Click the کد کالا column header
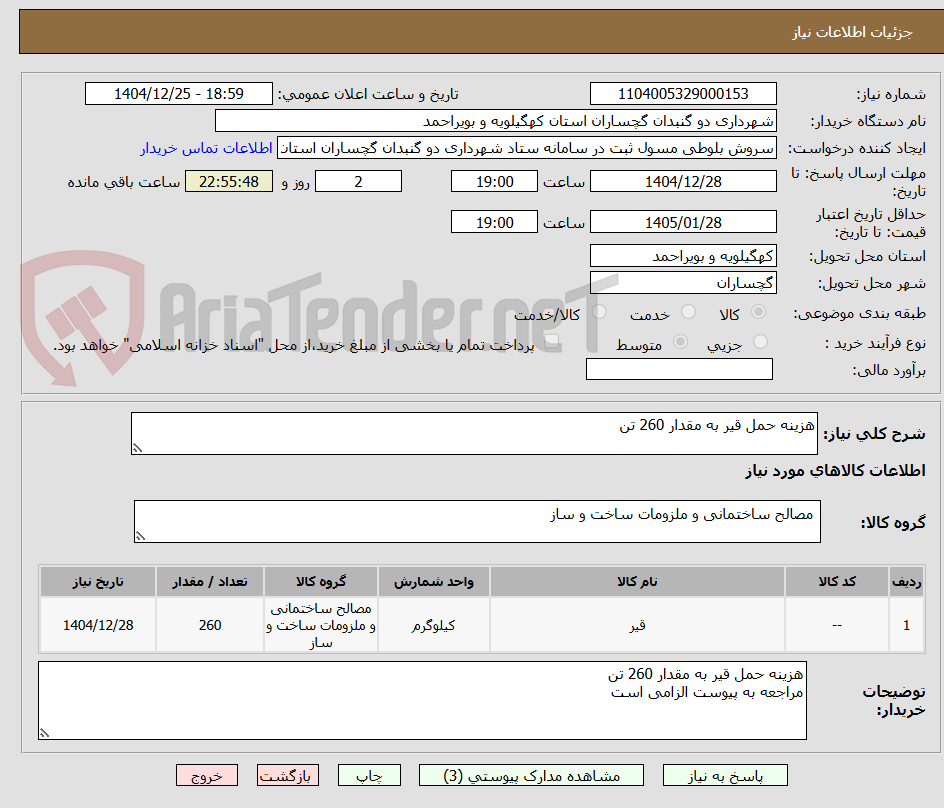The image size is (944, 808). pos(837,582)
